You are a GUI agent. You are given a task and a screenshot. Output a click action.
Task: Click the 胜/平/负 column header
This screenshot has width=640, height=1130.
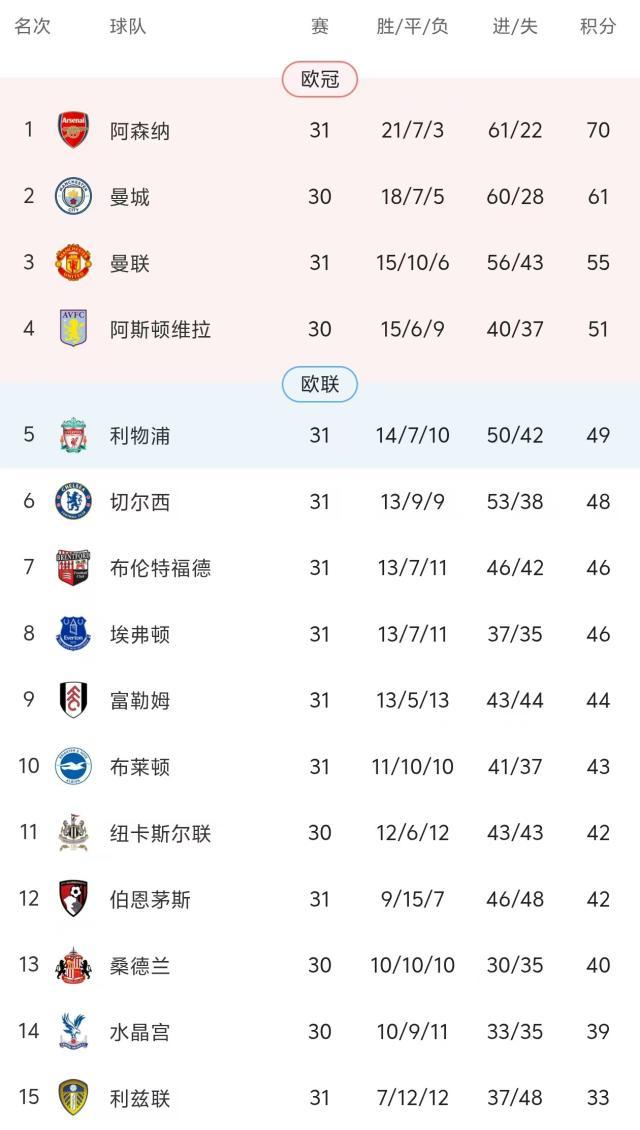pos(412,27)
